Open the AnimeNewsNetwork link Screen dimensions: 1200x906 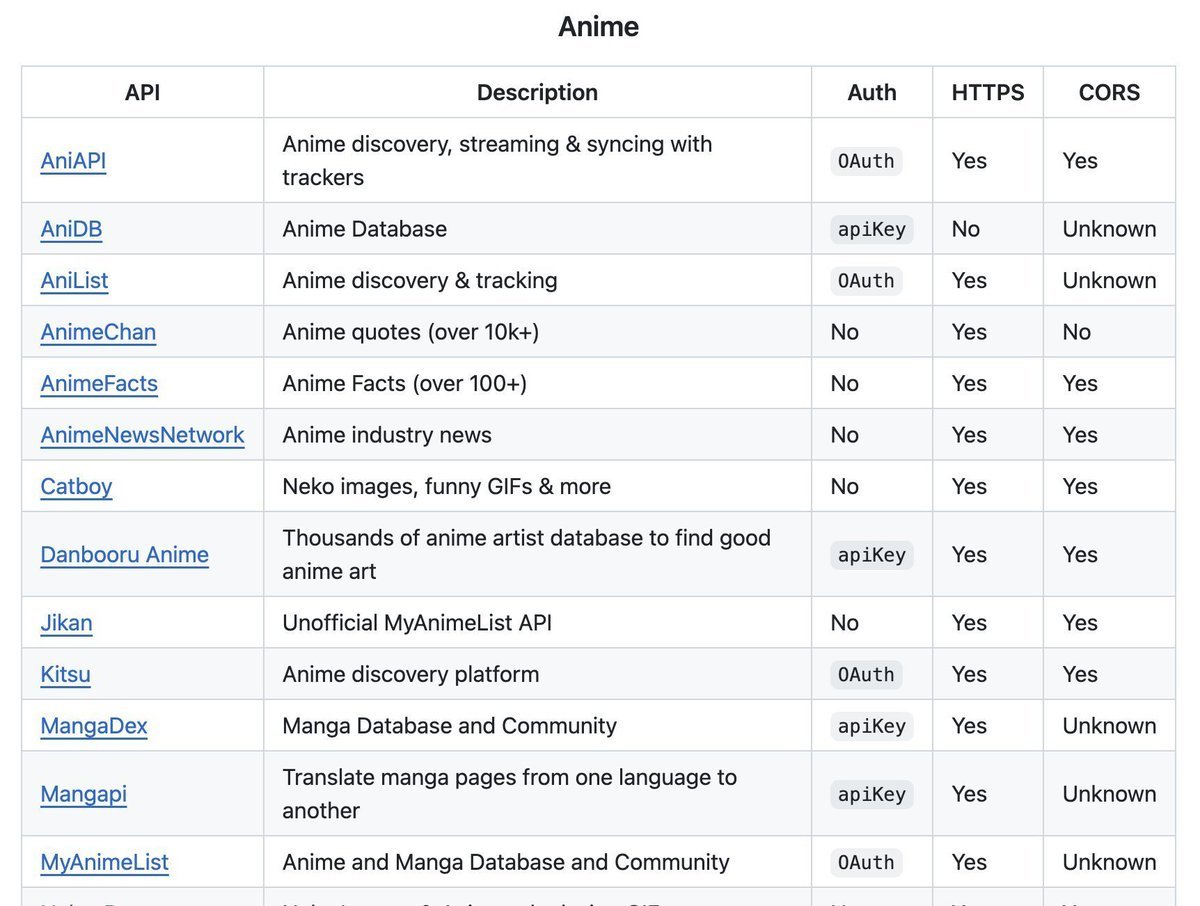(x=142, y=435)
